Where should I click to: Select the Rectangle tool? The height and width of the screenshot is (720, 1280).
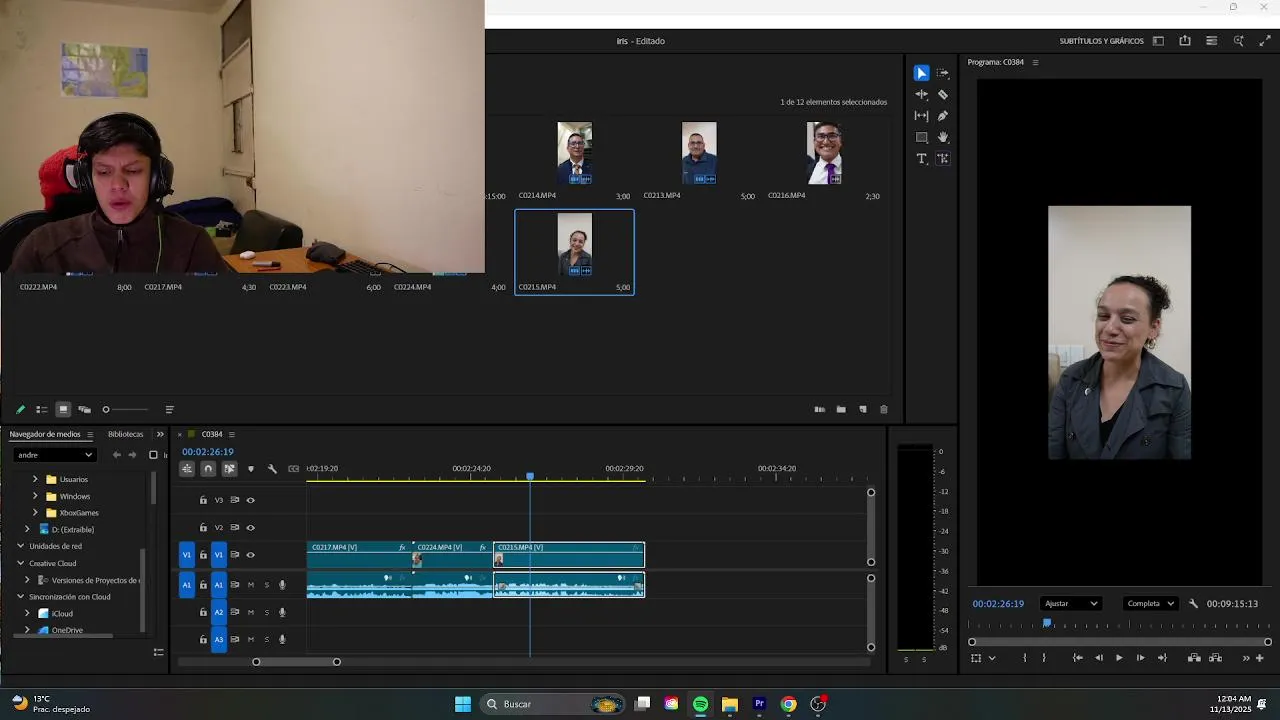[x=921, y=137]
